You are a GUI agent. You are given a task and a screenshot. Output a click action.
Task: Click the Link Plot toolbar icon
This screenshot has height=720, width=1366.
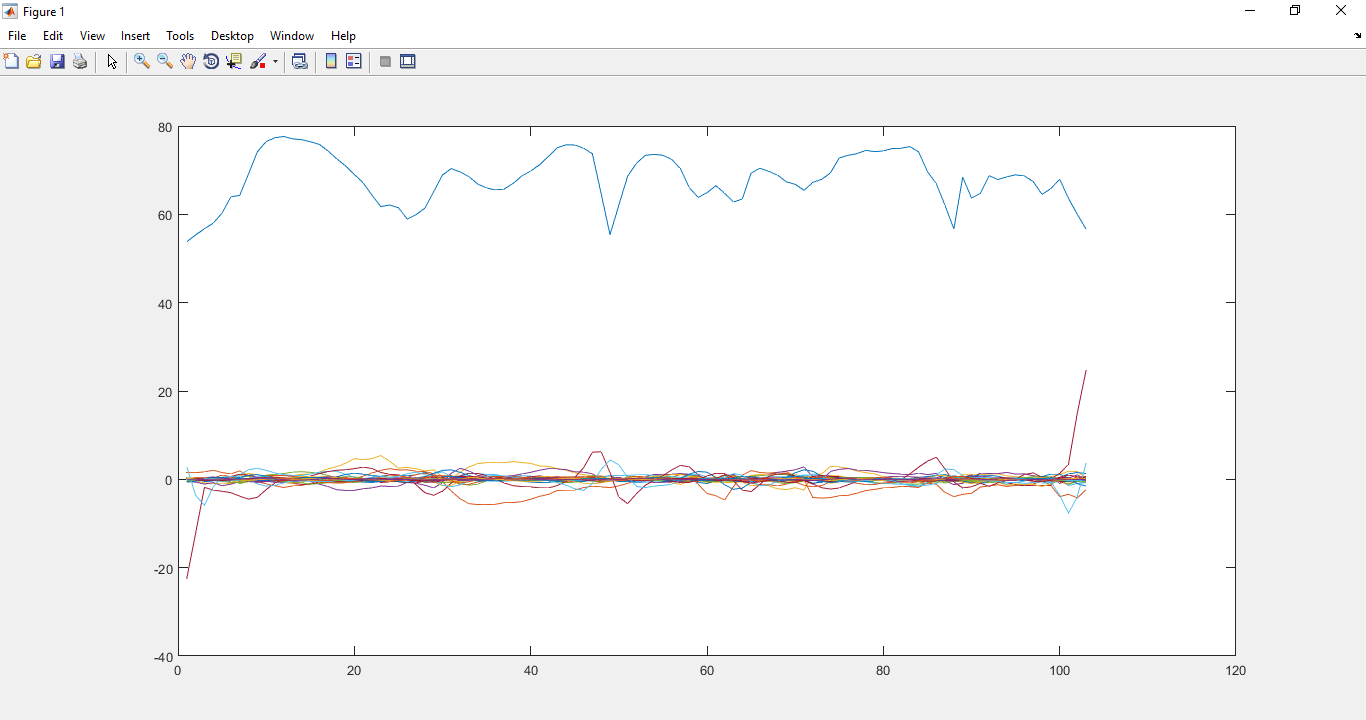(x=299, y=61)
